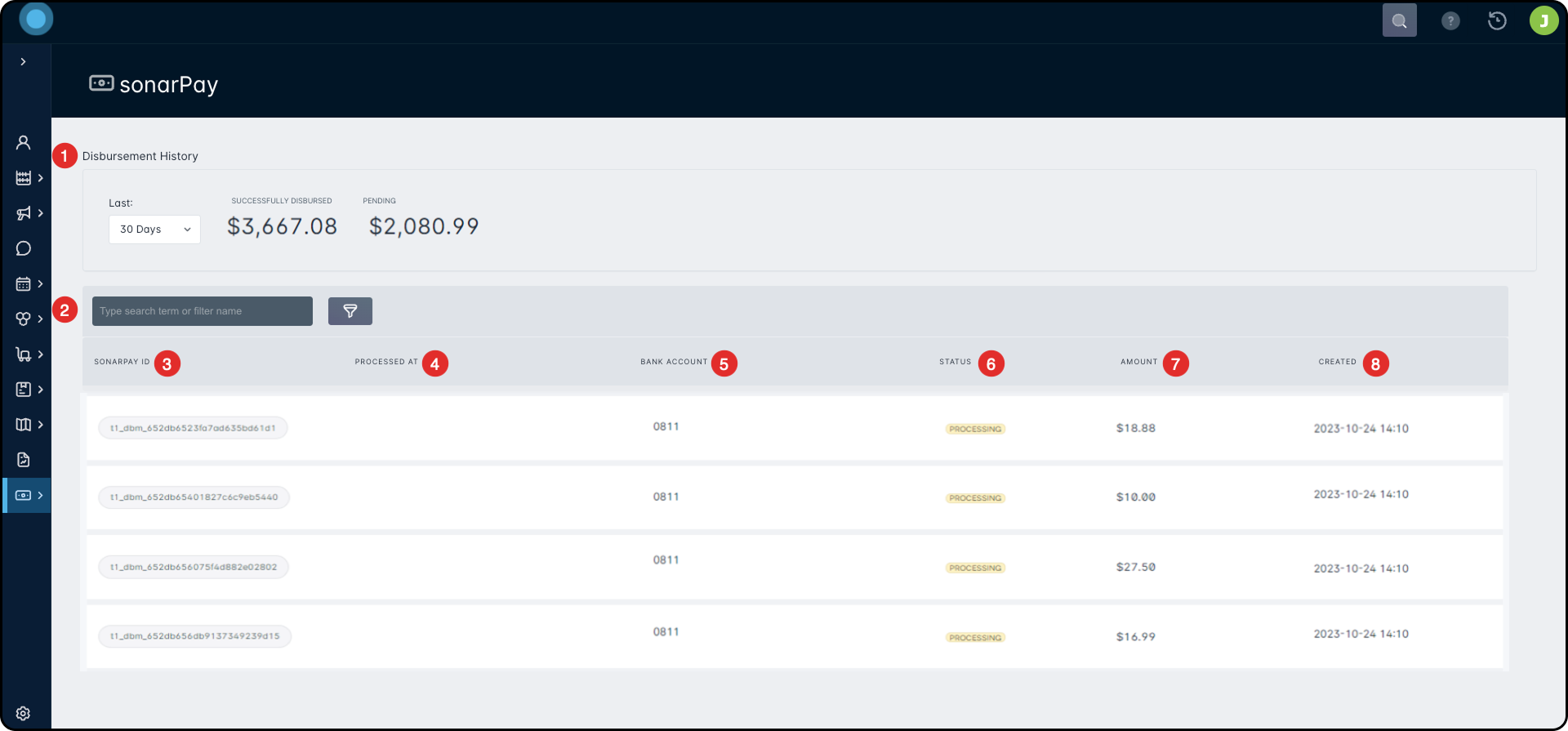Click the $10.00 amount cell
The height and width of the screenshot is (731, 1568).
point(1136,497)
